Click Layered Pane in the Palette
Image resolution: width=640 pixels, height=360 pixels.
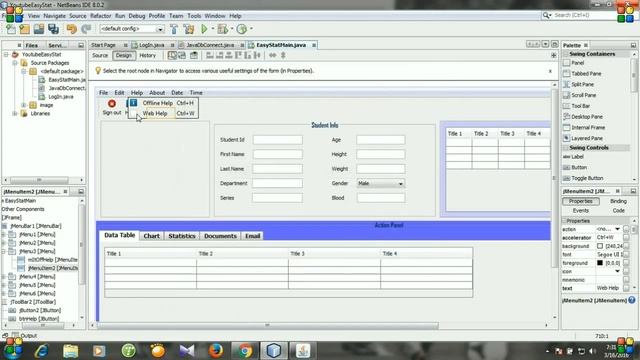tap(587, 138)
